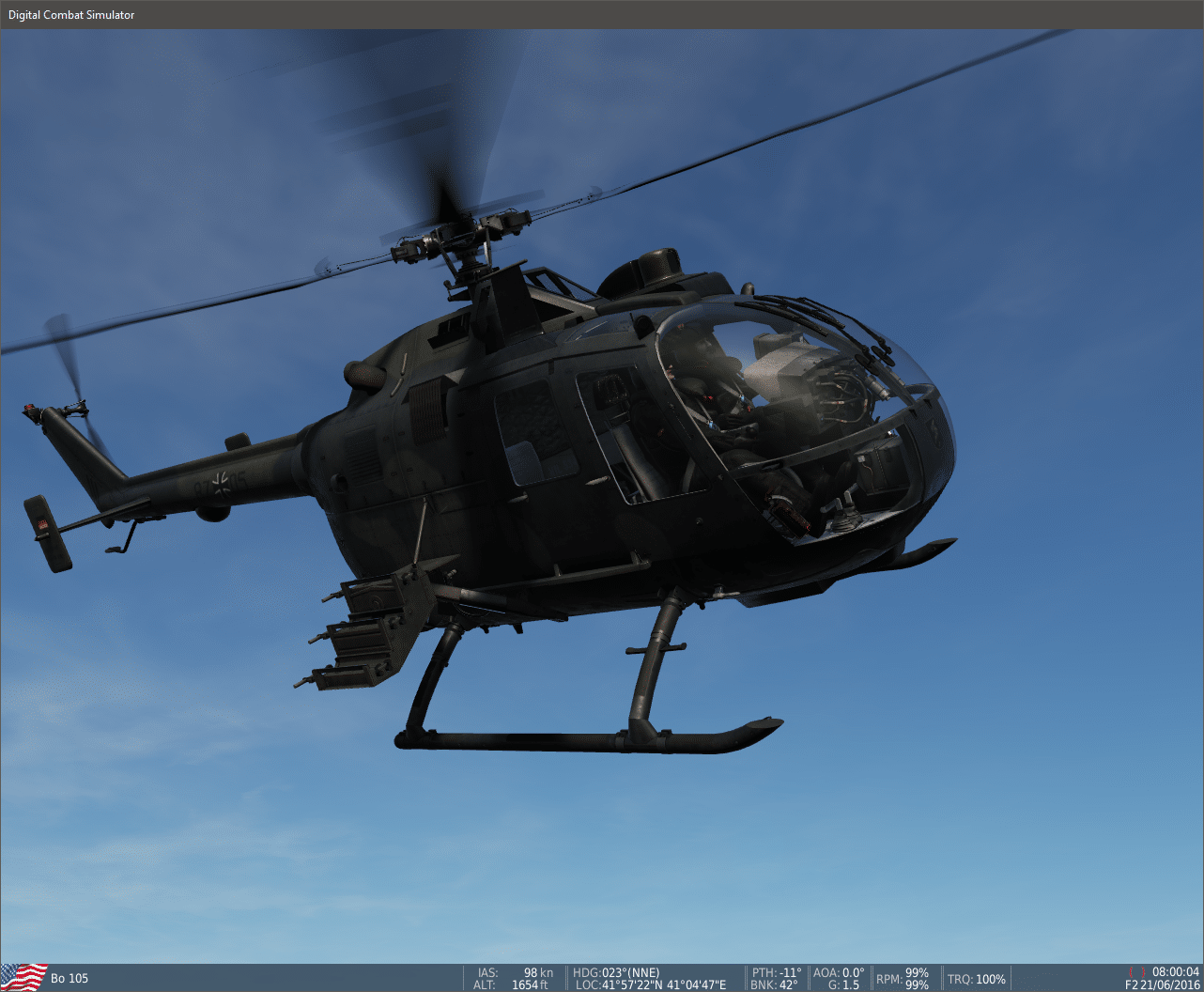The width and height of the screenshot is (1204, 992).
Task: Click the TRQ torque 100% indicator
Action: click(977, 979)
